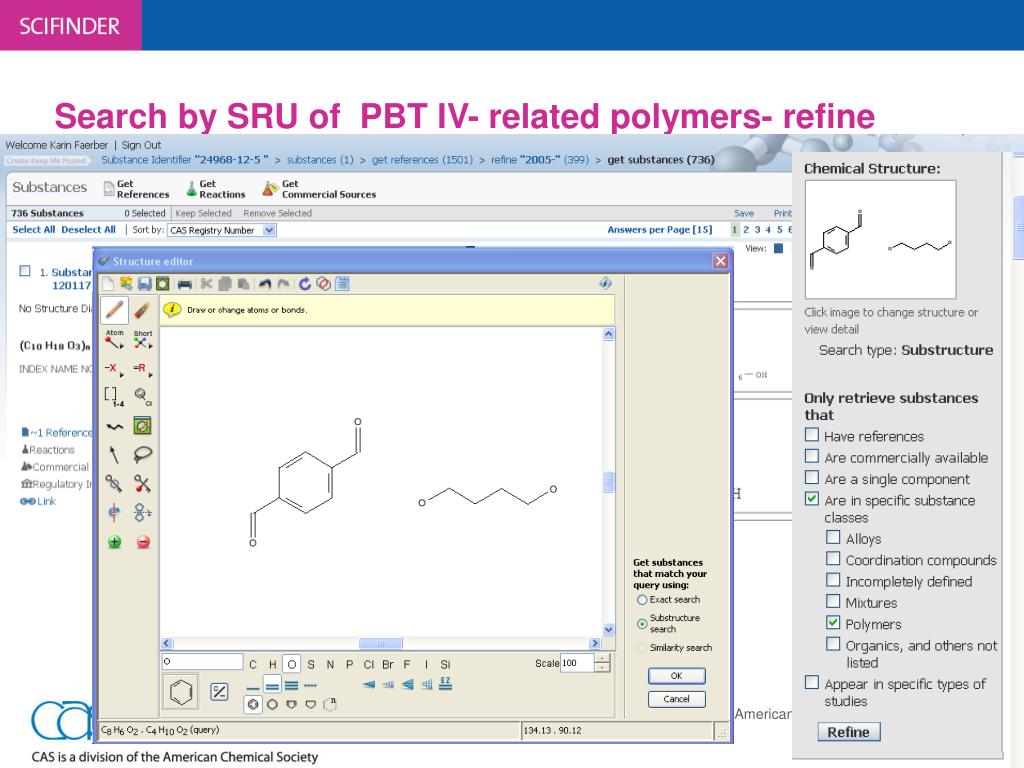1024x768 pixels.
Task: Open the structure editor help icon
Action: pos(605,283)
